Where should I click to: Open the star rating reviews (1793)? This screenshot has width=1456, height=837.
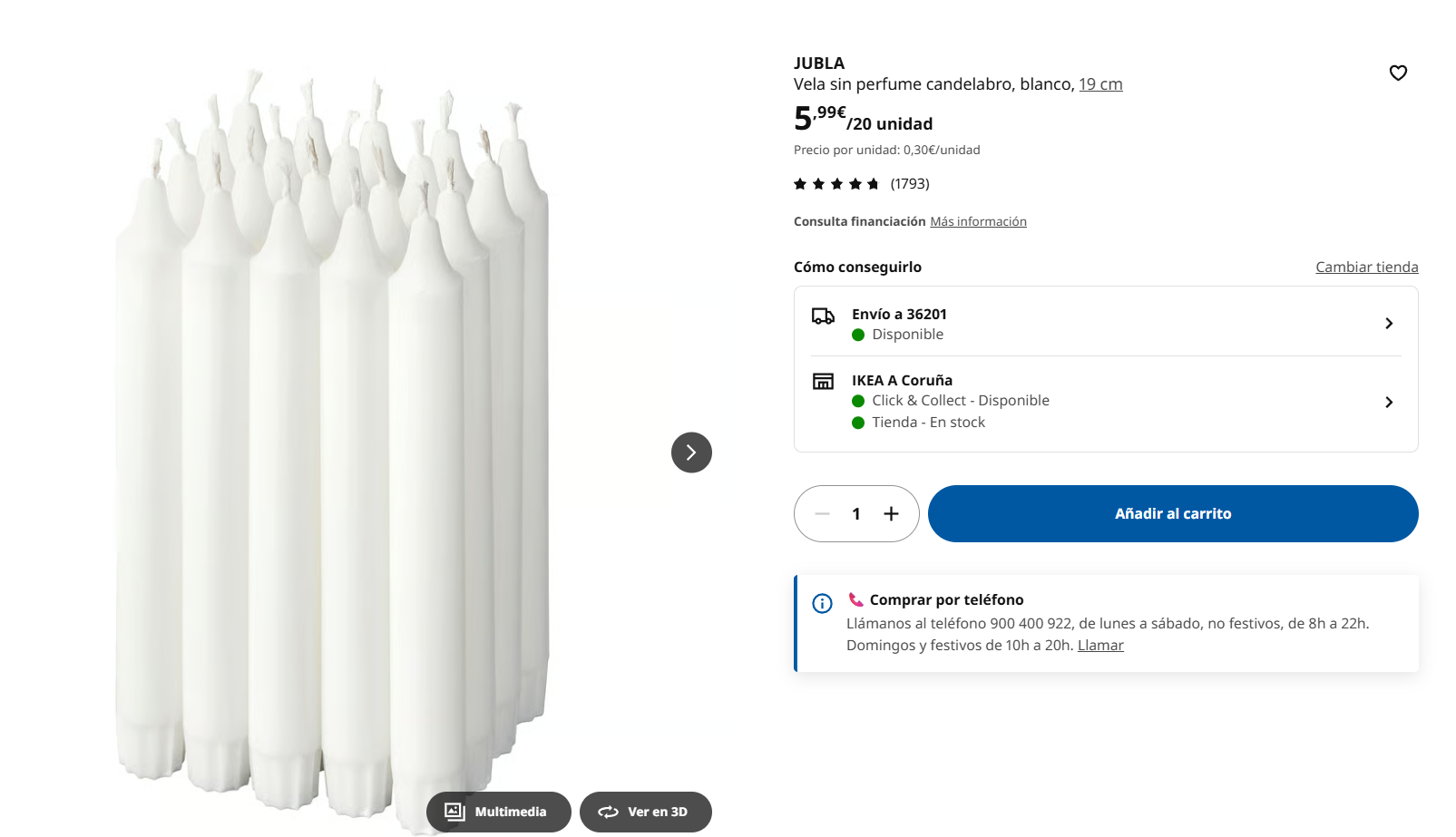(861, 184)
